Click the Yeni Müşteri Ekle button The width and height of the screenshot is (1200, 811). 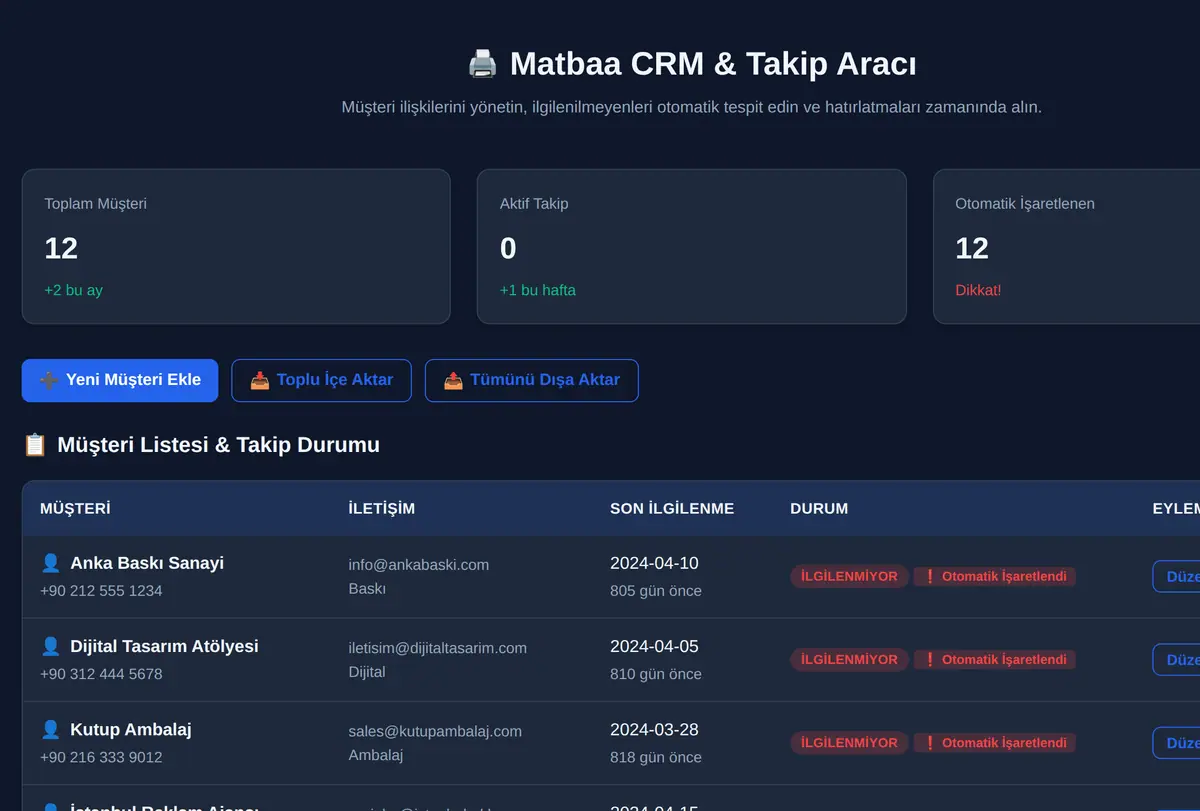point(120,380)
